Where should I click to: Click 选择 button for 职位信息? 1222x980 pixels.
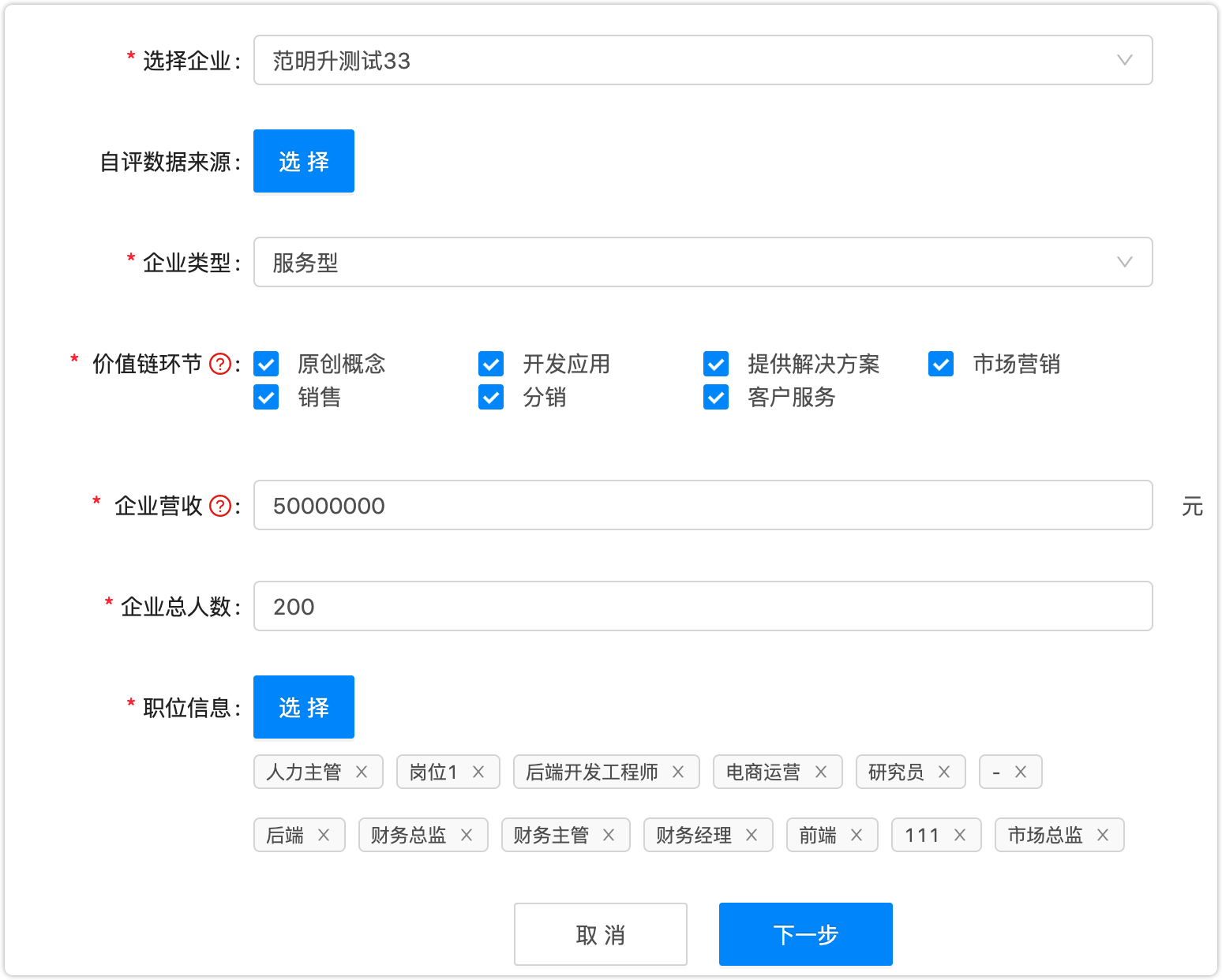pyautogui.click(x=304, y=707)
